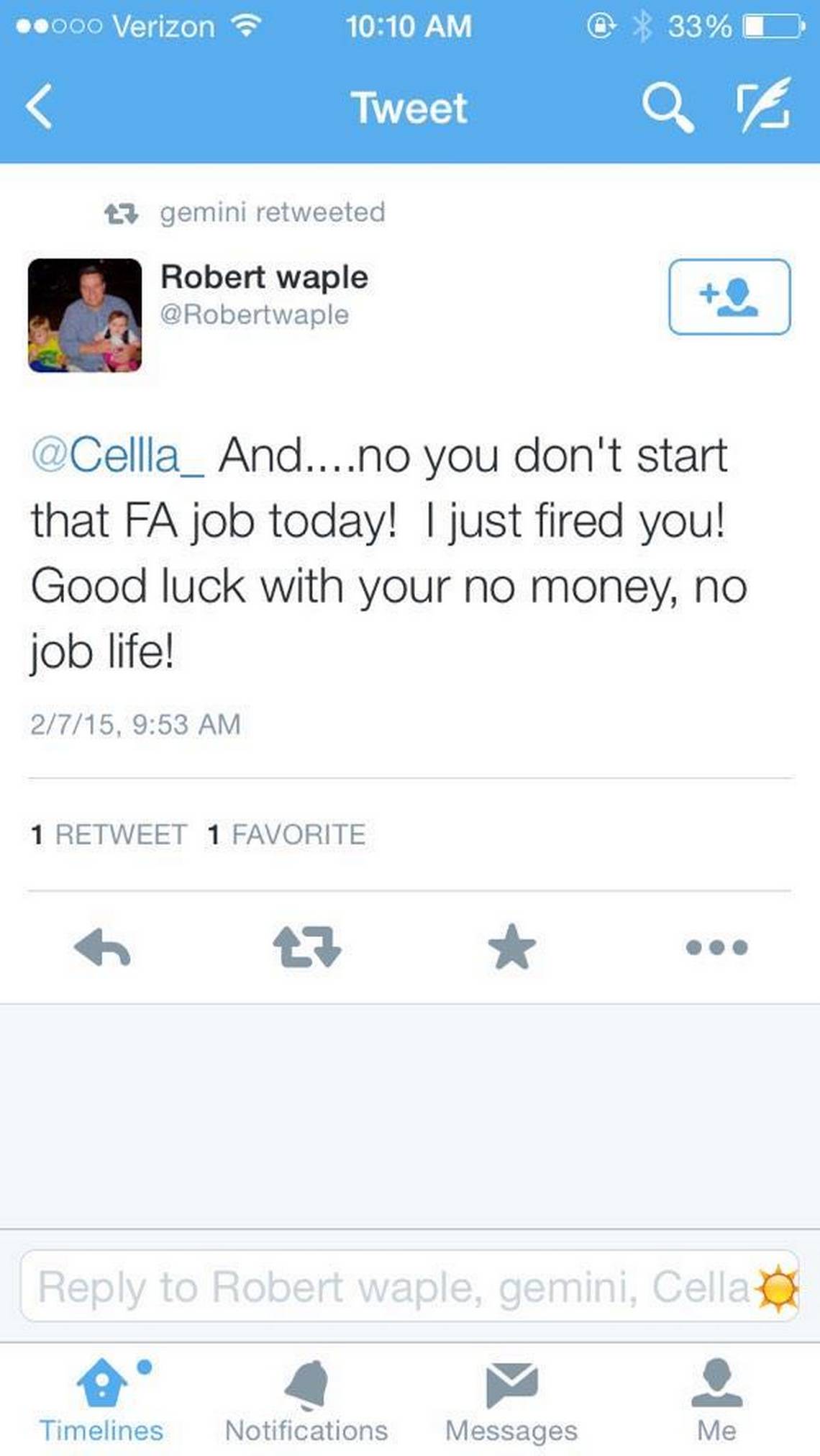
Task: Favorite the tweet with the star icon
Action: (x=511, y=946)
